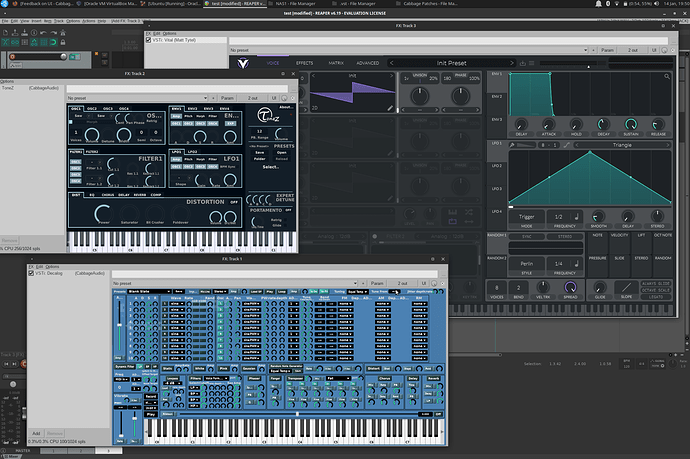Click the LFO 1 smooth curve icon

coord(566,145)
